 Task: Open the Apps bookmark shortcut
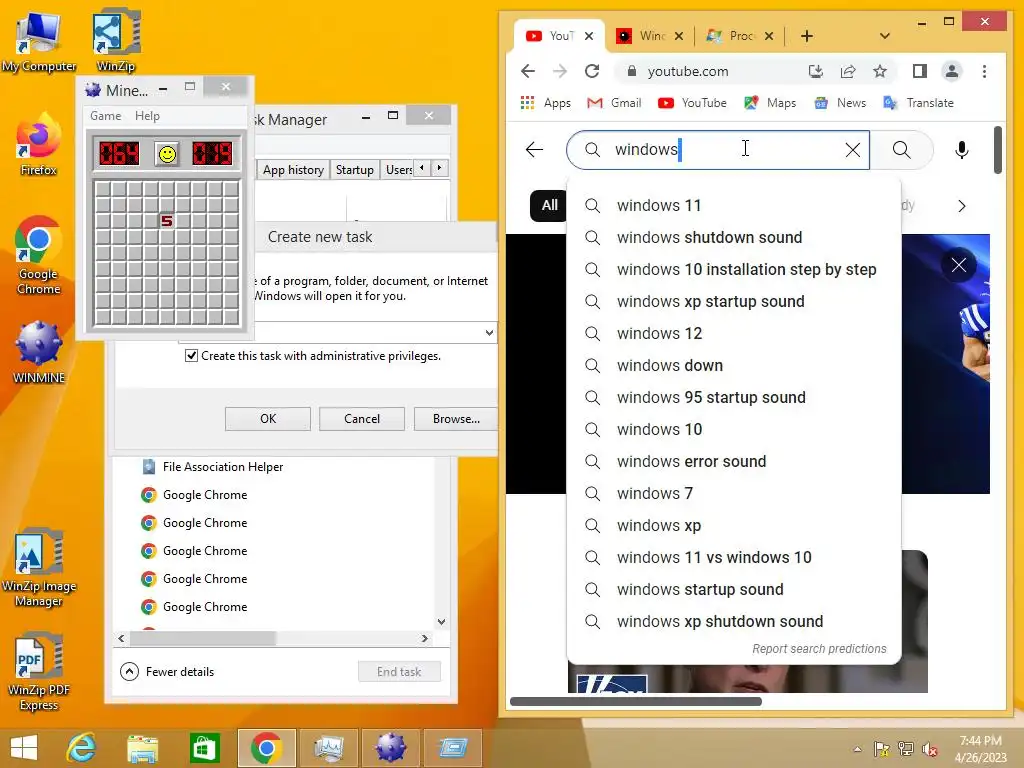click(x=545, y=103)
